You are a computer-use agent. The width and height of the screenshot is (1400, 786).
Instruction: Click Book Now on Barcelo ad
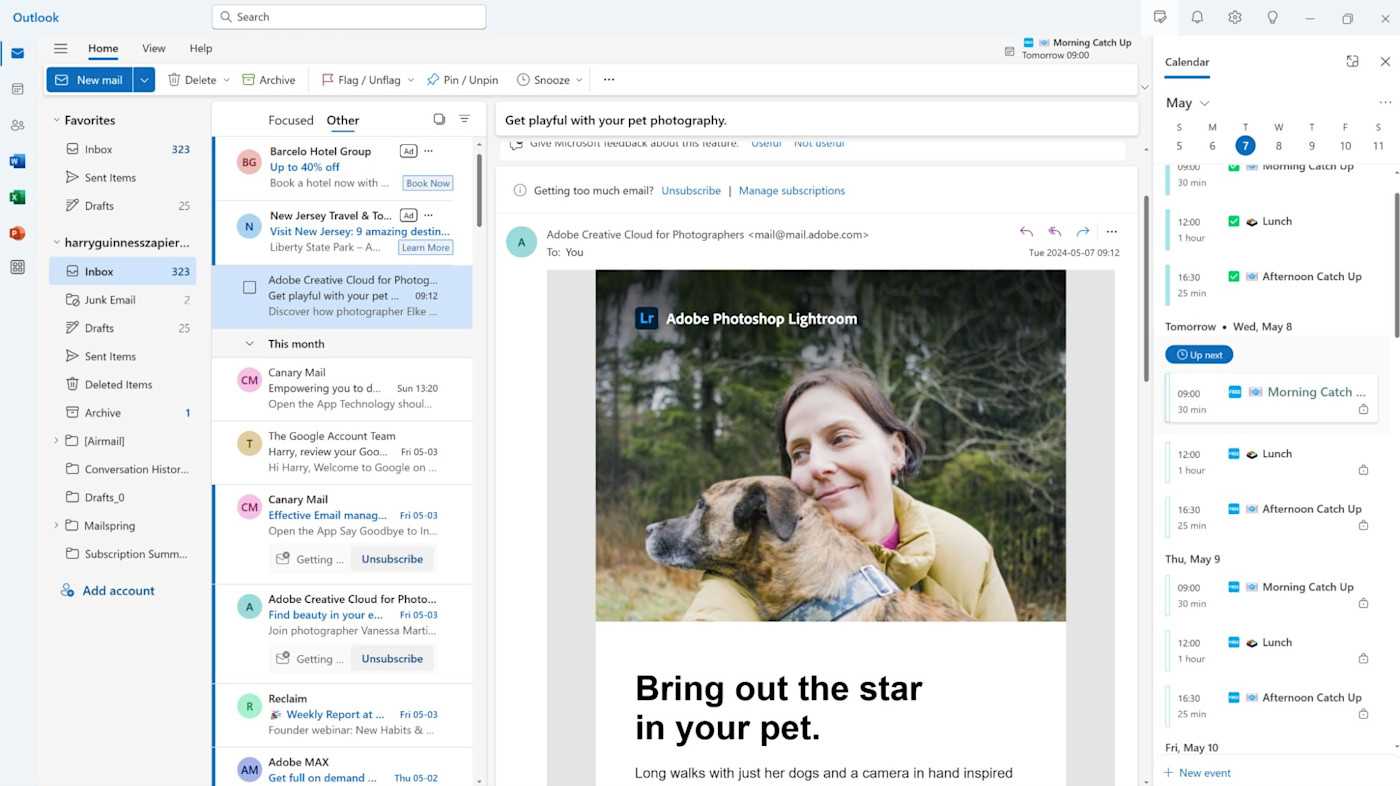pos(428,183)
